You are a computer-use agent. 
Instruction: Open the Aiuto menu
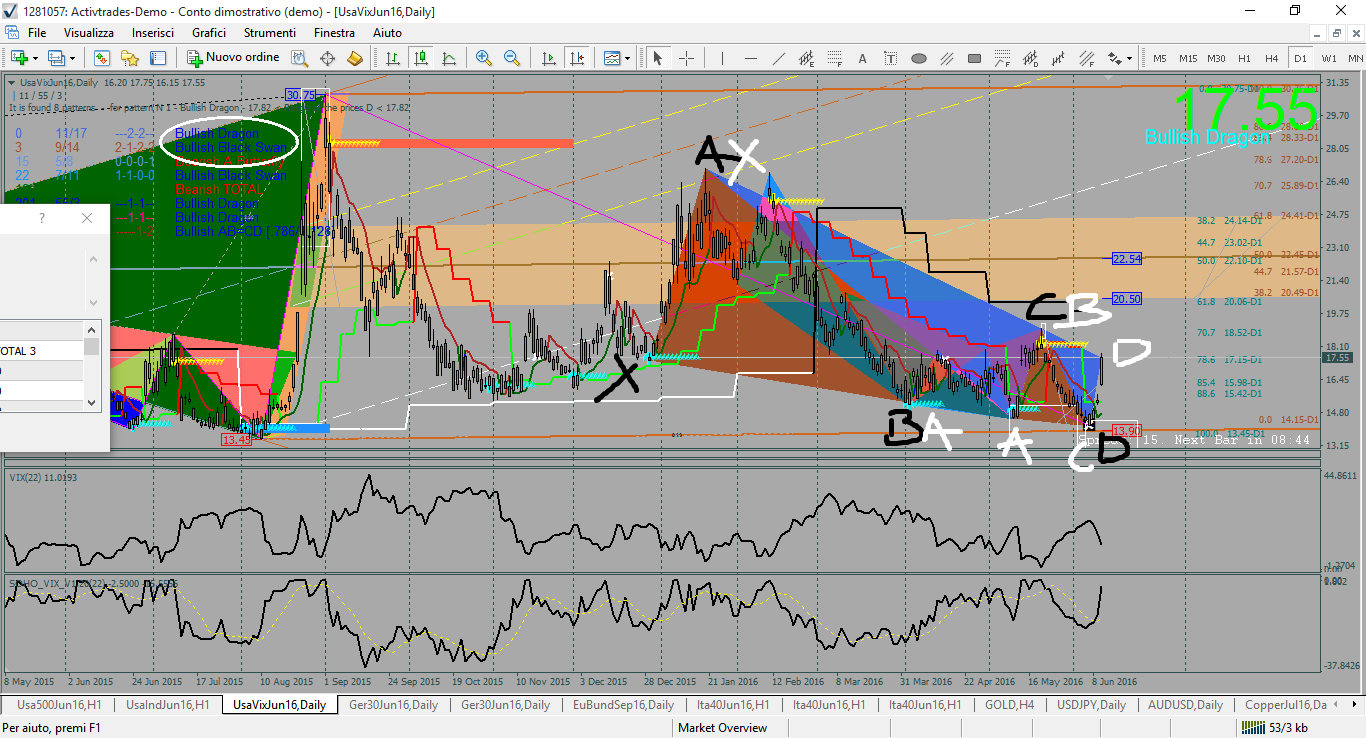[x=387, y=33]
